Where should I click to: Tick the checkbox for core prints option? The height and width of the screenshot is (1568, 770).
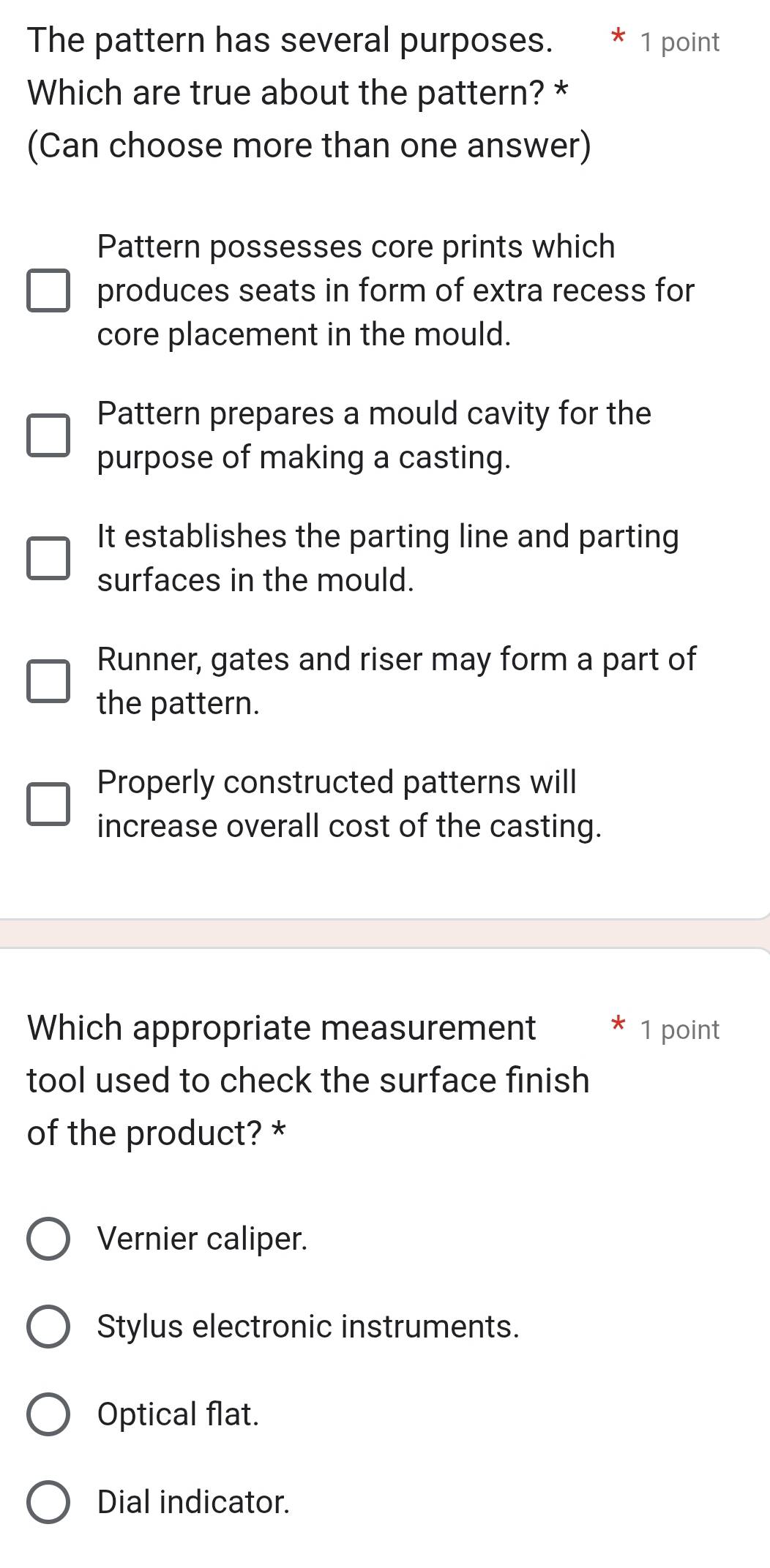point(48,290)
